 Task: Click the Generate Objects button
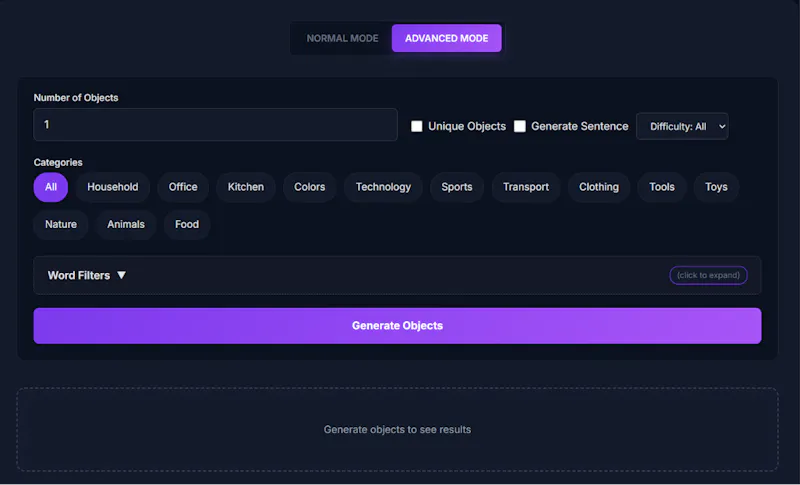pos(397,326)
